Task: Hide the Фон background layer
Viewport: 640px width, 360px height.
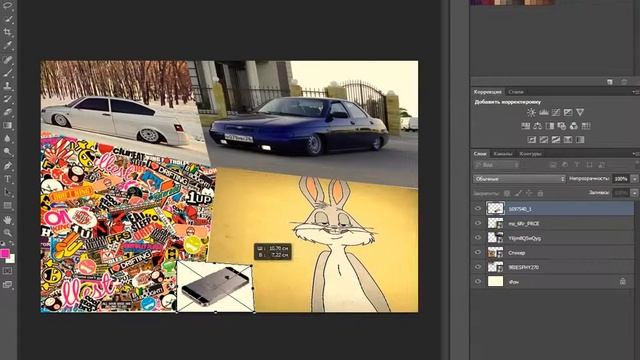Action: pos(478,281)
